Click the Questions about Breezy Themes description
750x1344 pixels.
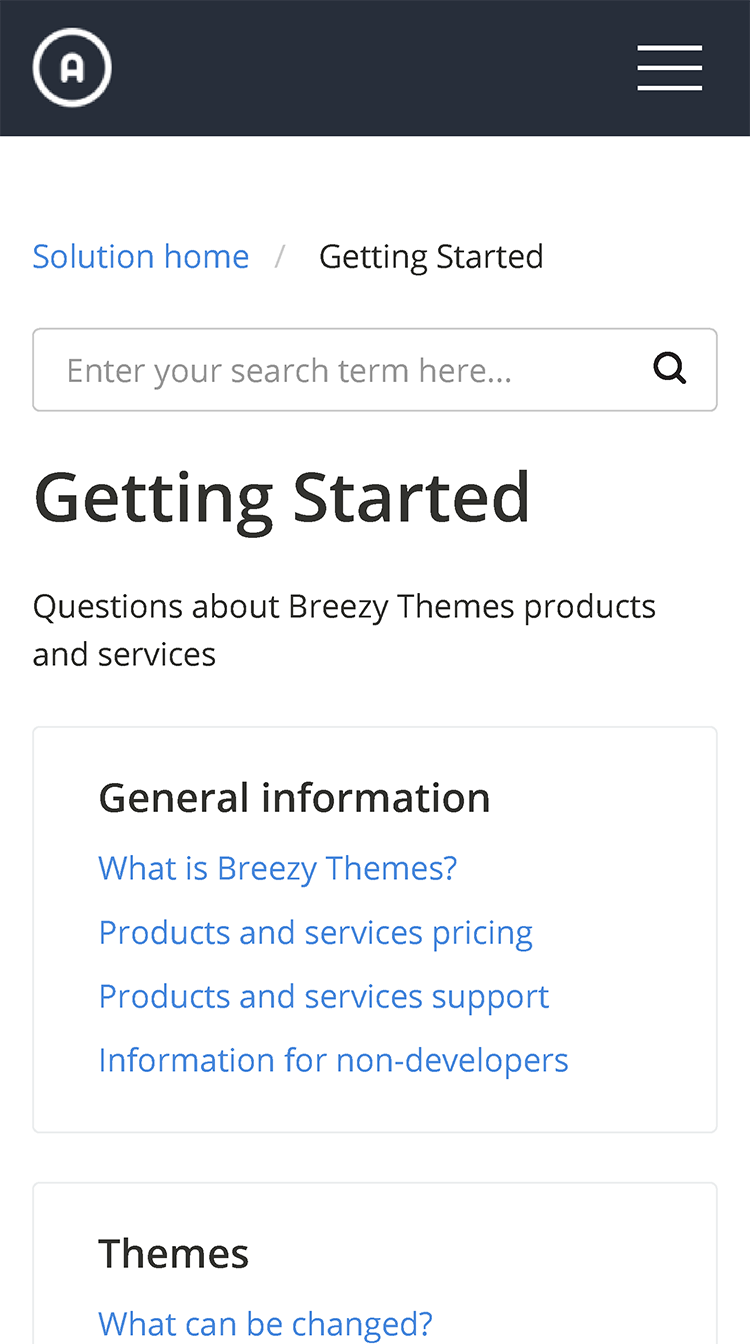point(344,630)
